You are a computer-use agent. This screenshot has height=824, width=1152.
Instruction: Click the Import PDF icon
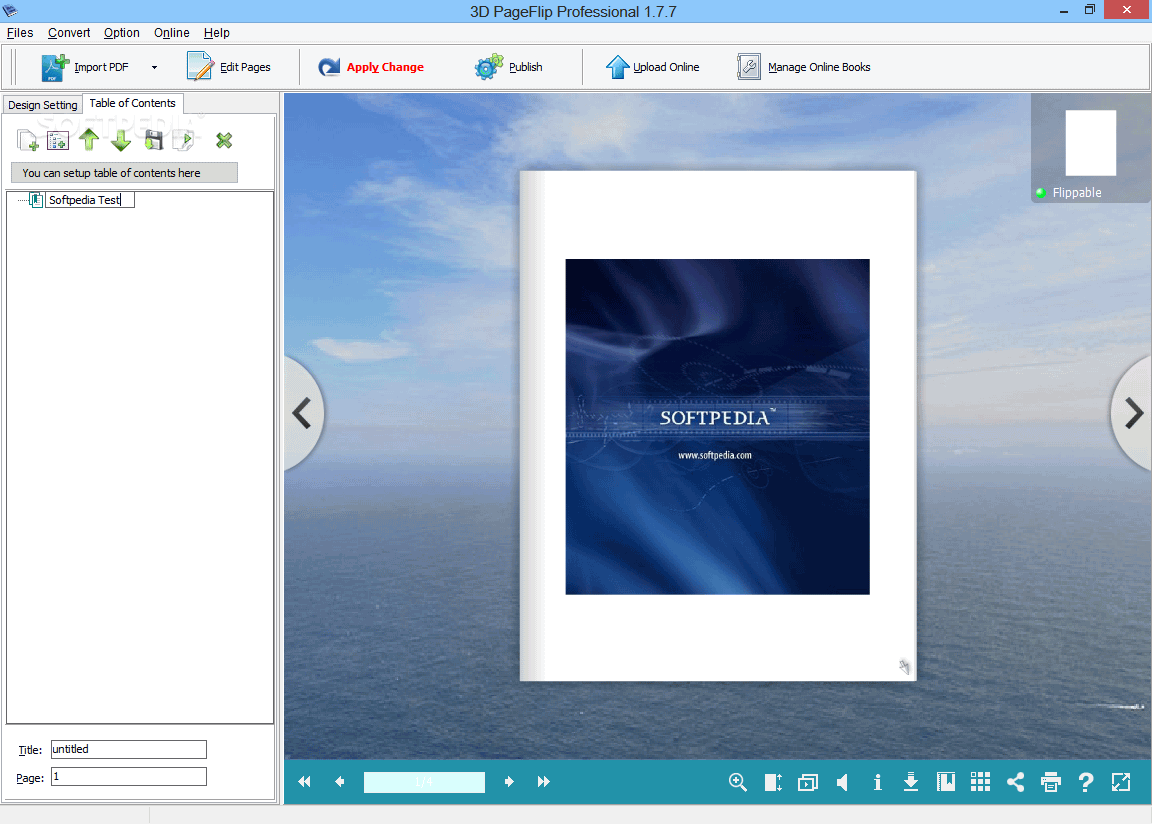(55, 67)
